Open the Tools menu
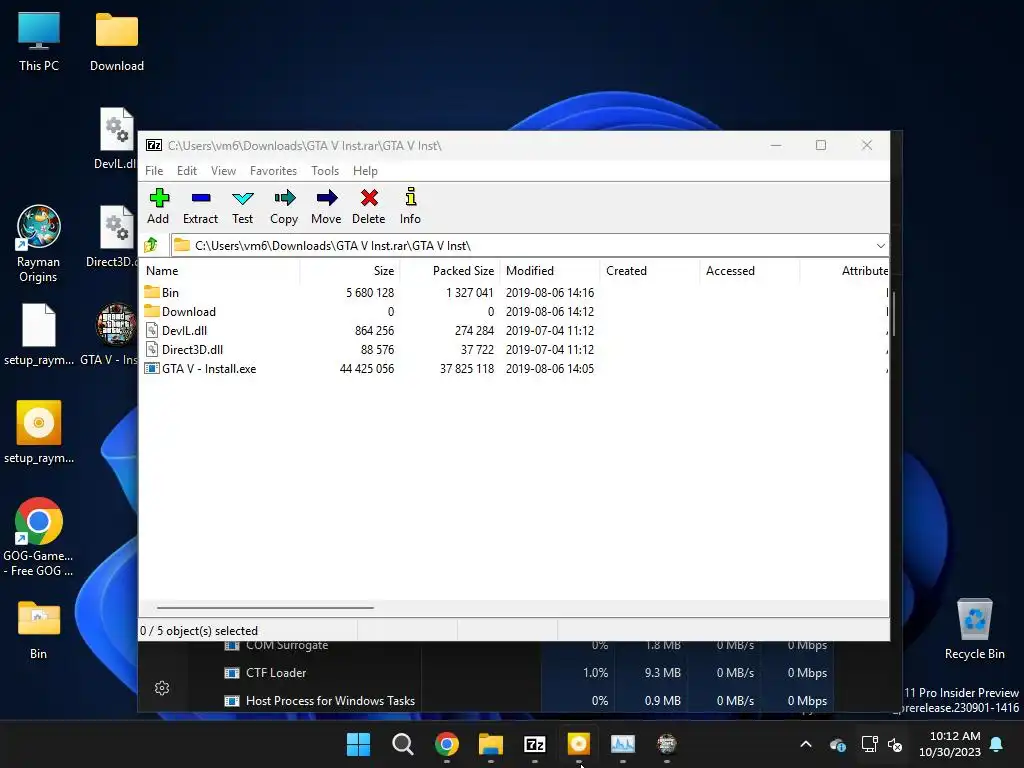The width and height of the screenshot is (1024, 768). (x=325, y=170)
